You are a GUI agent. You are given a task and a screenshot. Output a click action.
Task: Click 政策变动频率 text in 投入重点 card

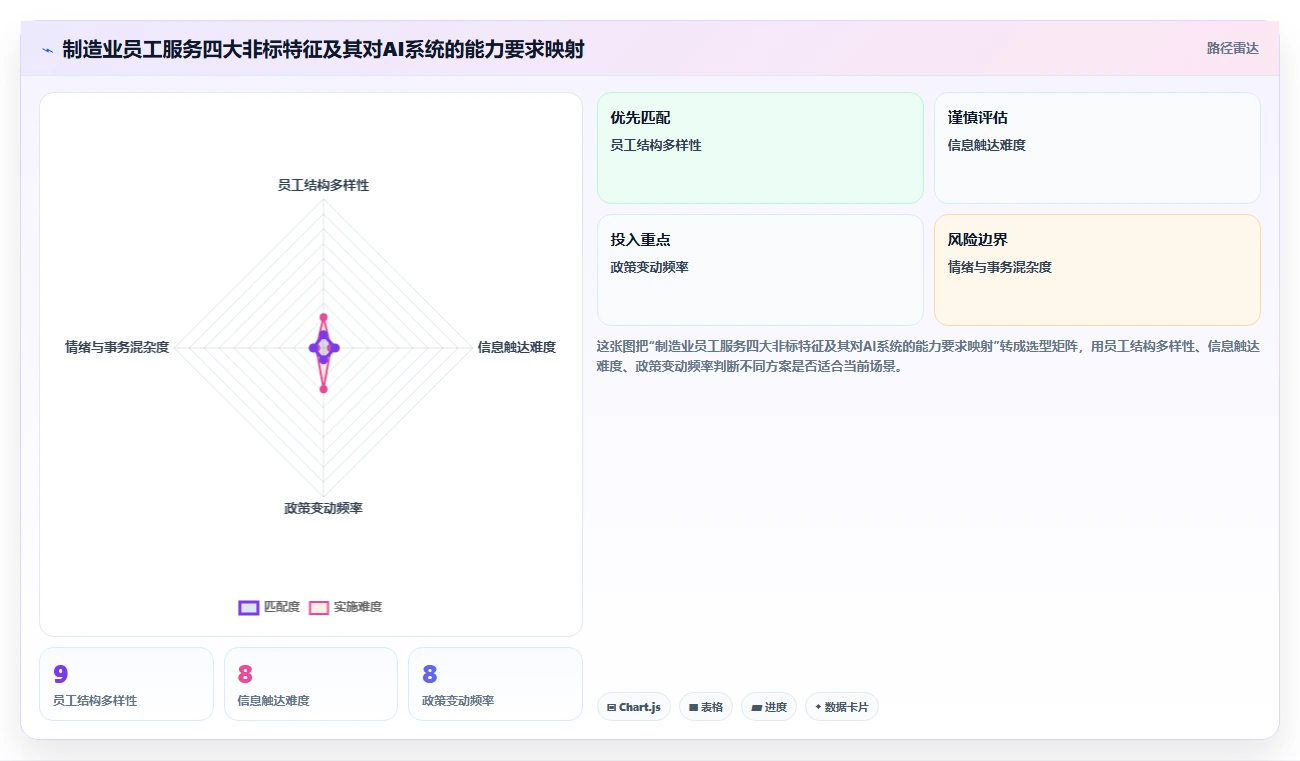(x=650, y=267)
